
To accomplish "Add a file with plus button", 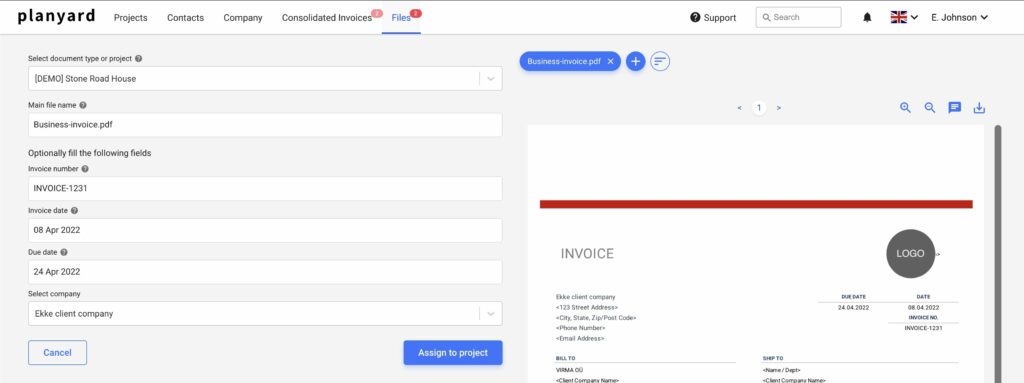I will tap(635, 61).
